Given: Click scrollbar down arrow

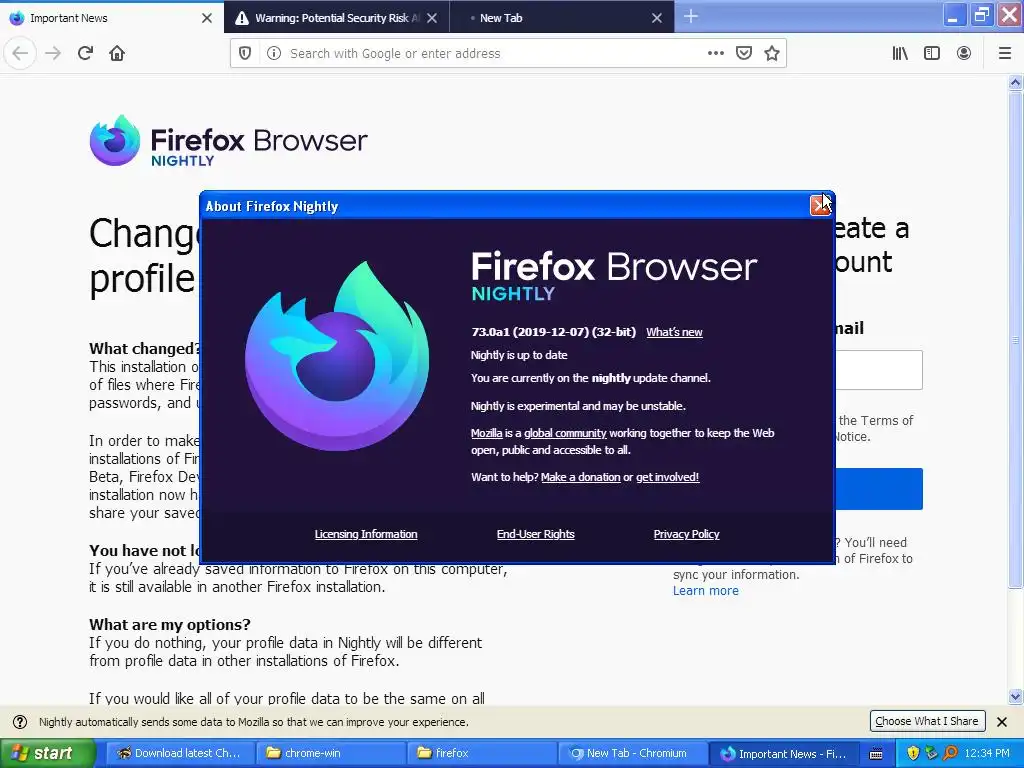Looking at the screenshot, I should coord(1015,696).
